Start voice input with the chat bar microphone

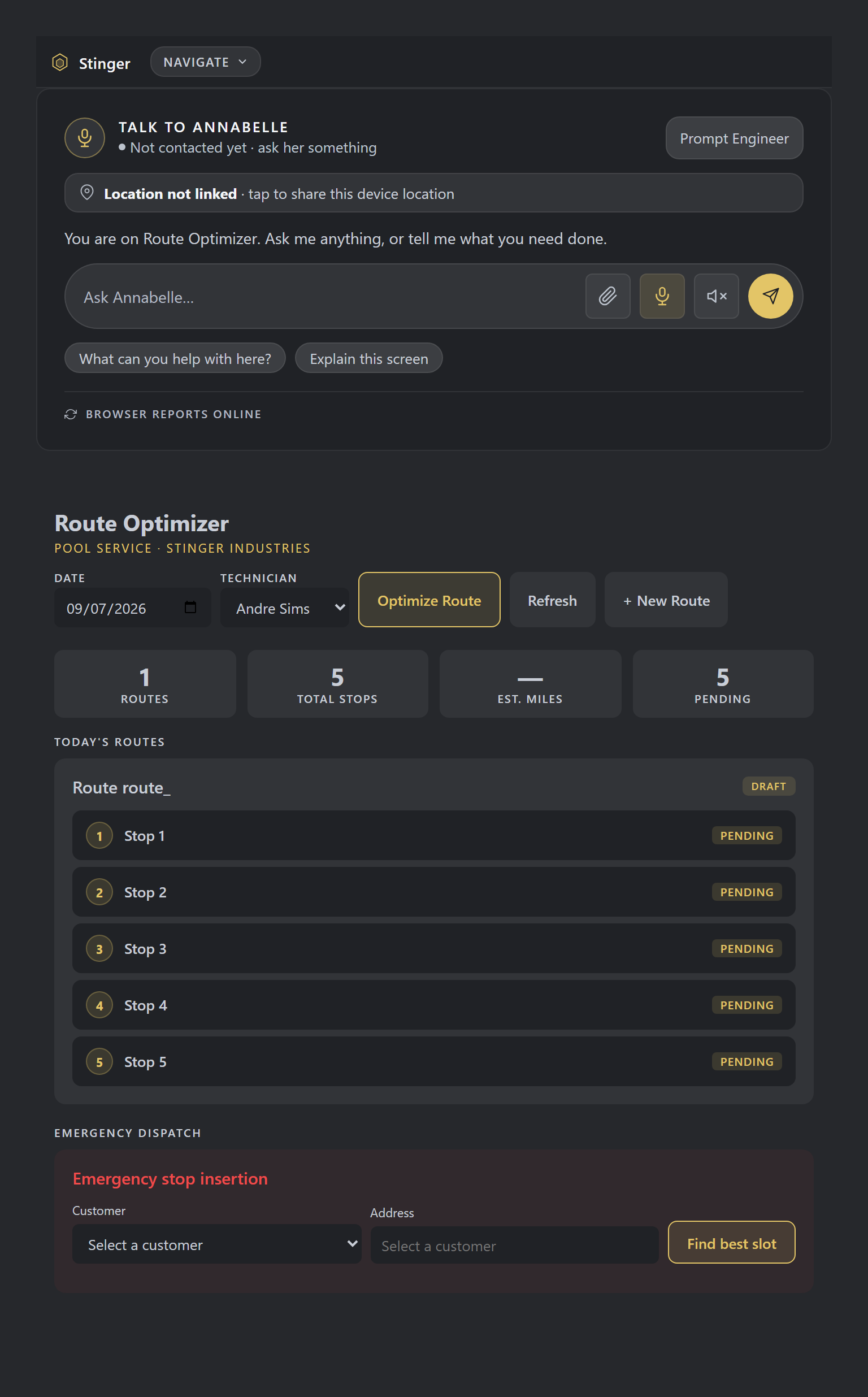coord(662,296)
